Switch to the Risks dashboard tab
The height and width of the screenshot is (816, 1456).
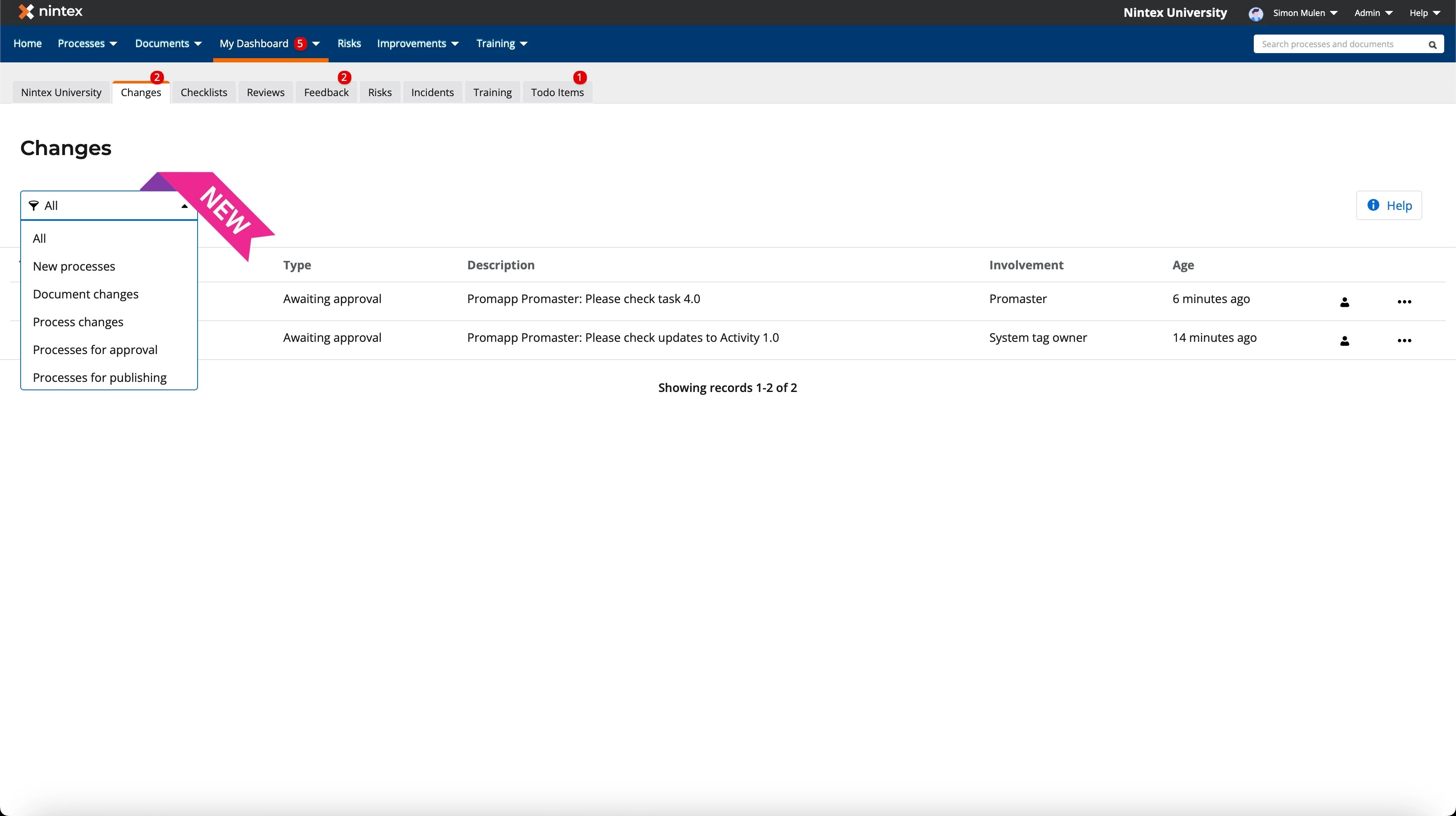pyautogui.click(x=379, y=92)
